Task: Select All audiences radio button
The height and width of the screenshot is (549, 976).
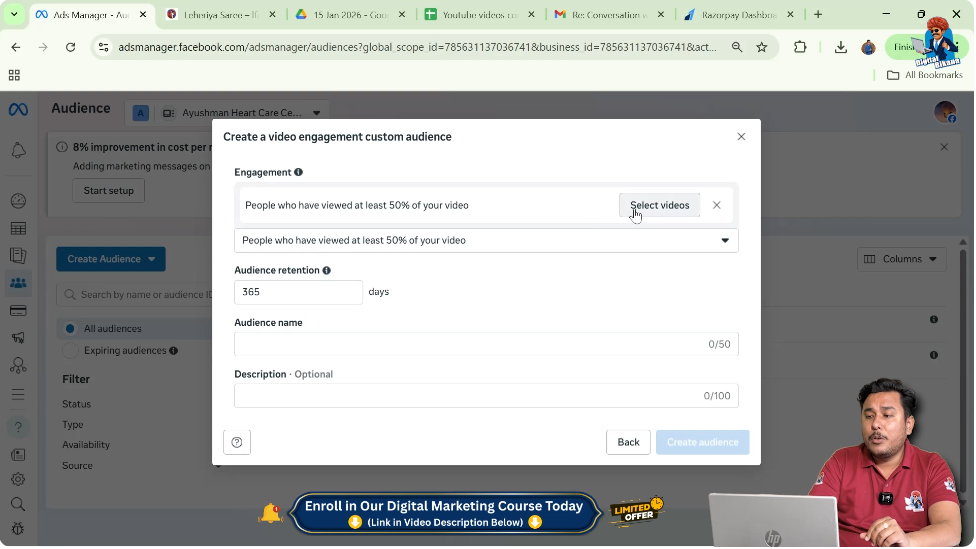Action: click(70, 329)
